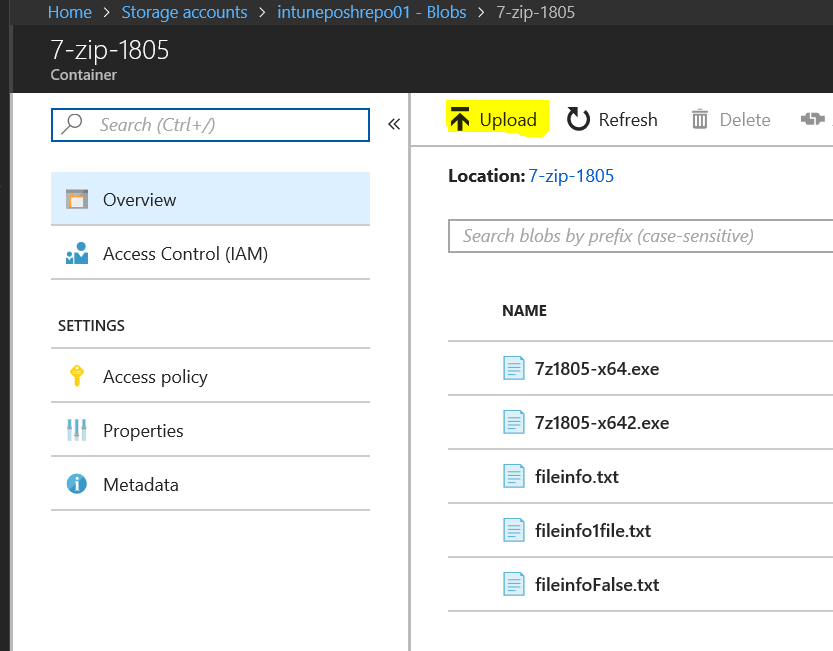This screenshot has height=651, width=833.
Task: Click the Refresh circular arrow icon
Action: (x=578, y=119)
